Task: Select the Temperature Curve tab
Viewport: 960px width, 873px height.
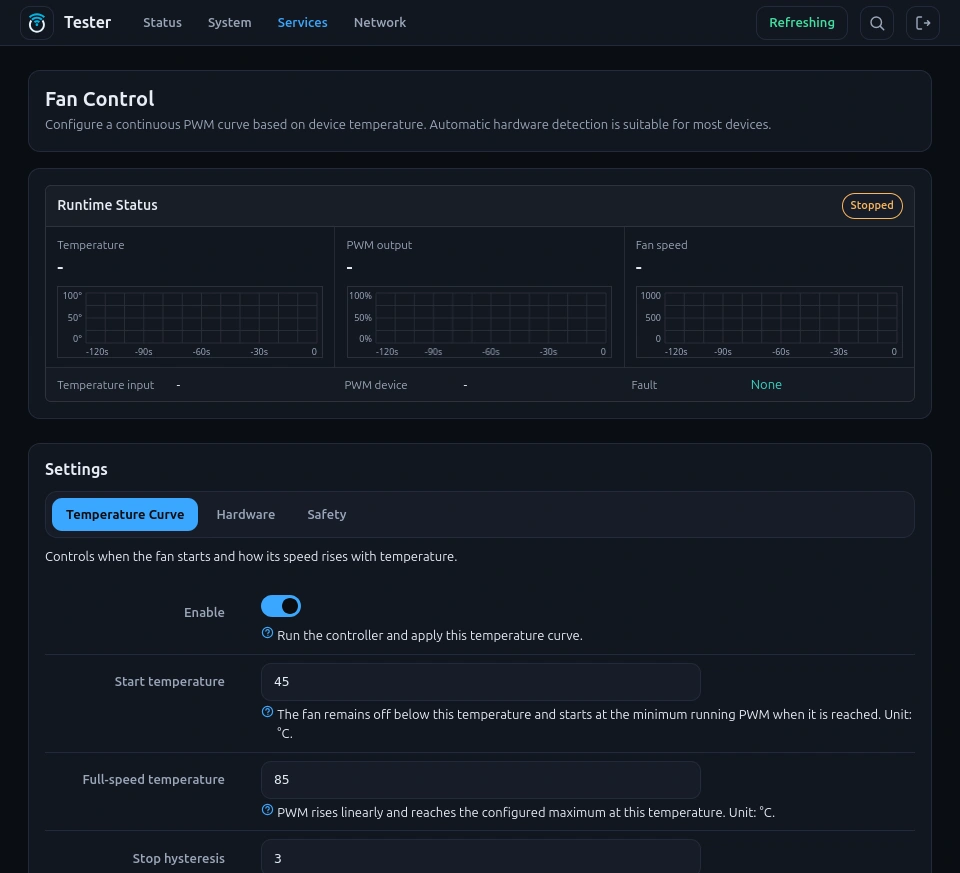Action: [125, 514]
